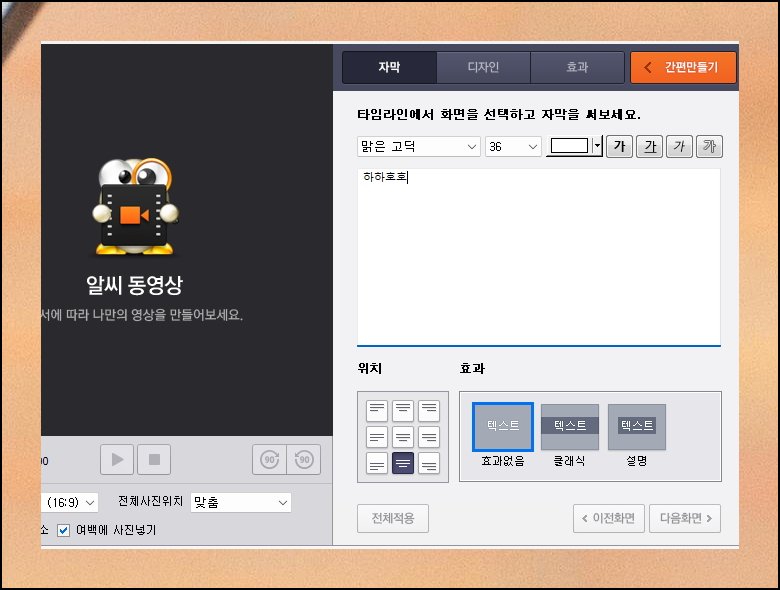Select the 설명 text effect

coord(637,427)
